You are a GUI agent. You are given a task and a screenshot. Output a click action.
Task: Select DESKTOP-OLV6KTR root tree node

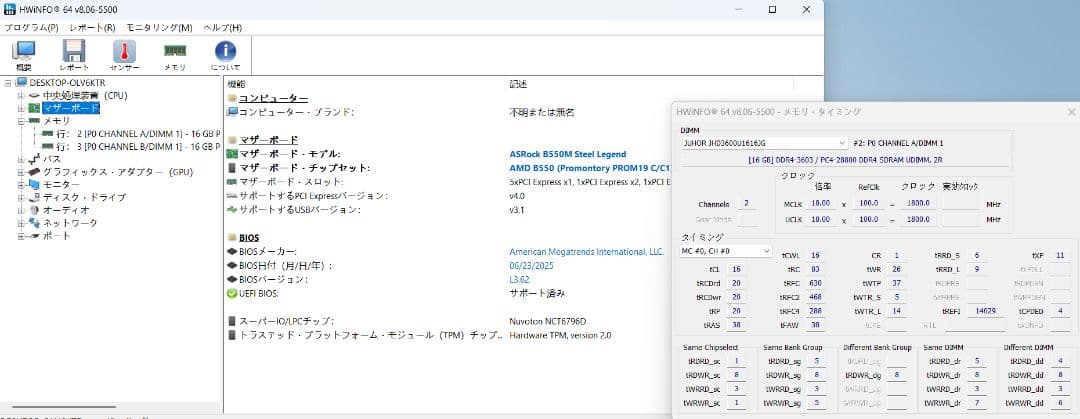pos(67,83)
